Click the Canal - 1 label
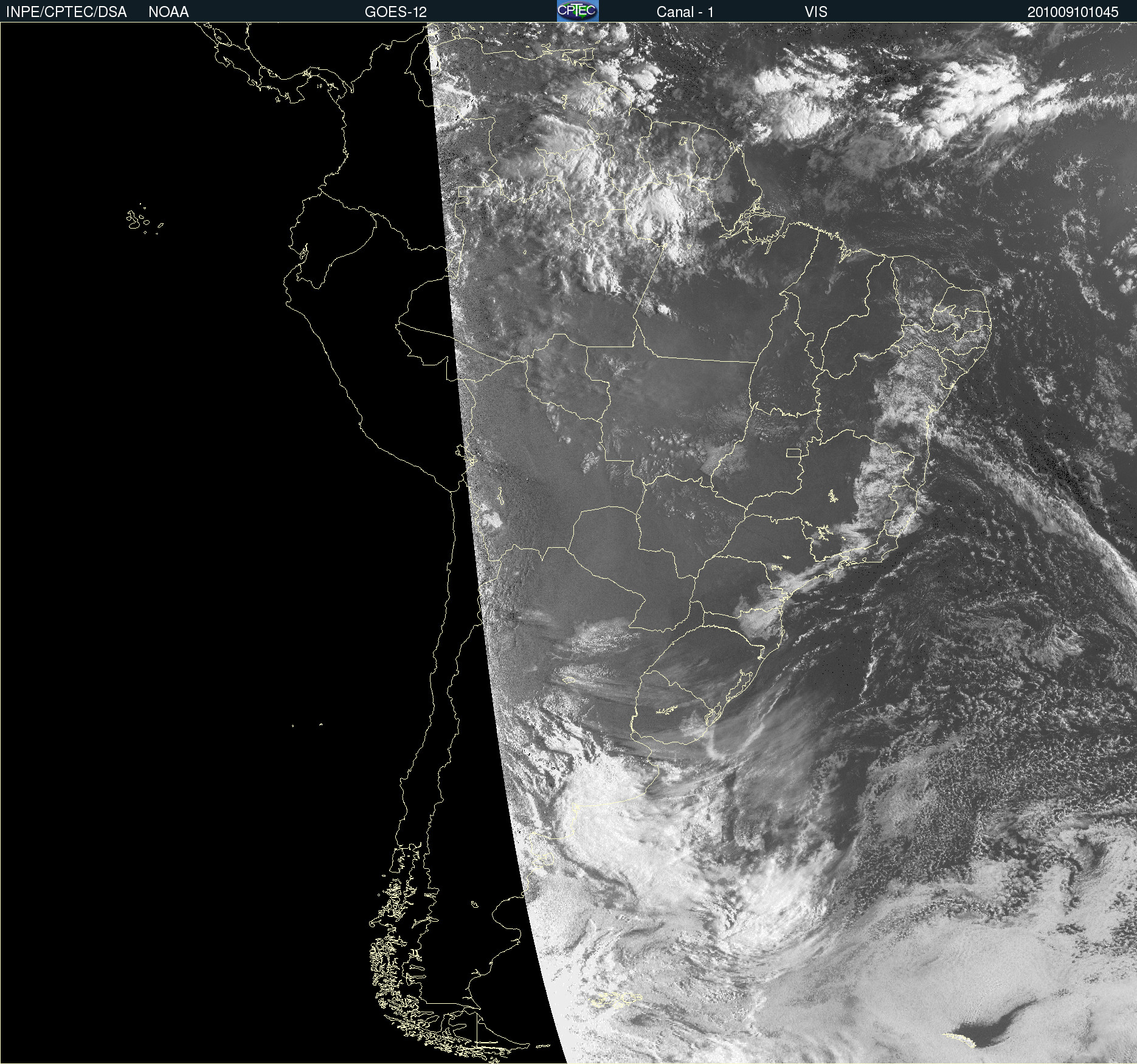Image resolution: width=1137 pixels, height=1064 pixels. pos(685,12)
